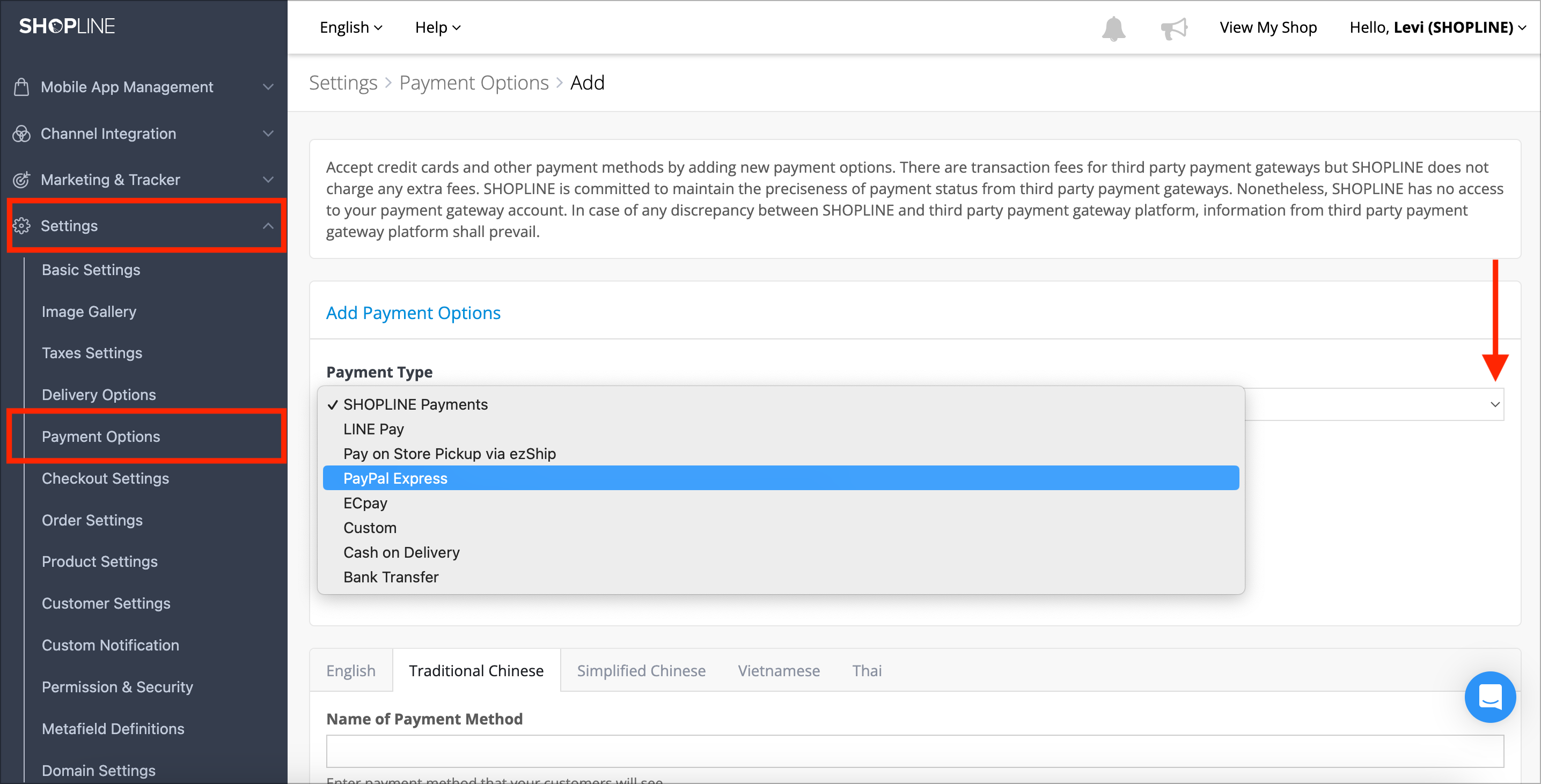Select Bank Transfer option
1541x784 pixels.
[x=781, y=576]
